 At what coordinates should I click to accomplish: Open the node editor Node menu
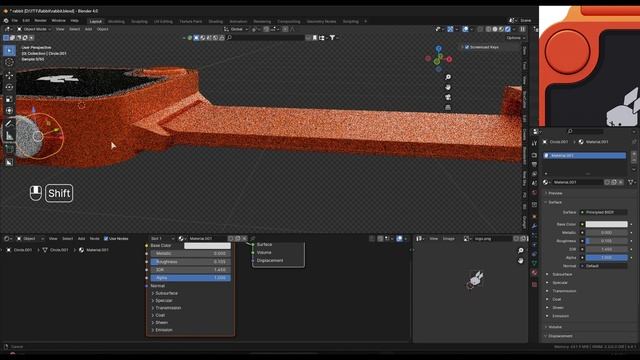[x=94, y=239]
